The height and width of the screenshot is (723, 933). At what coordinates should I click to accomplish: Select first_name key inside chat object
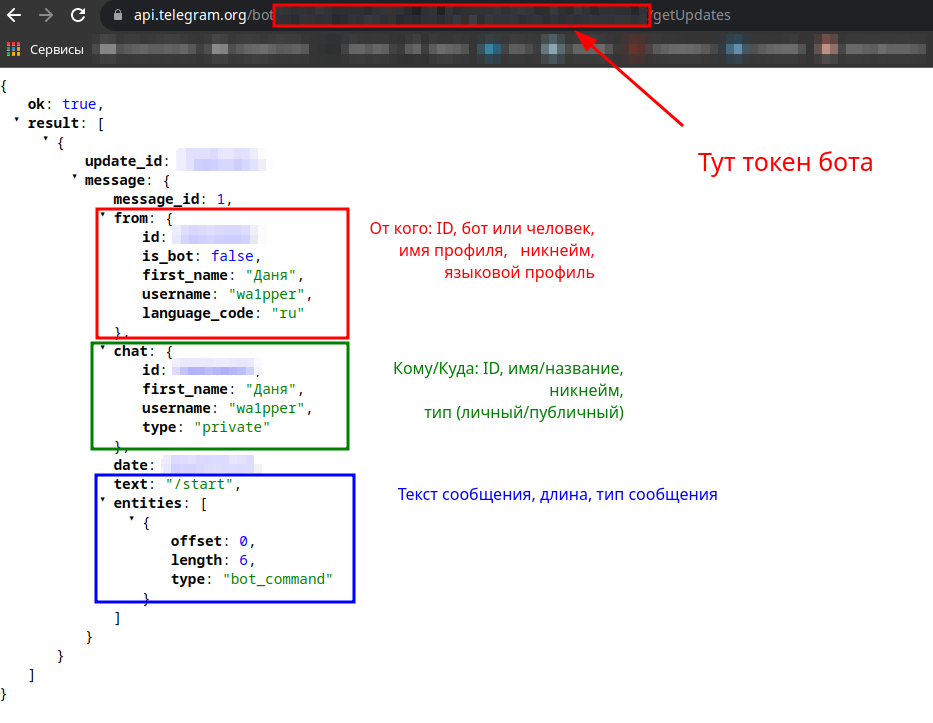(x=185, y=389)
